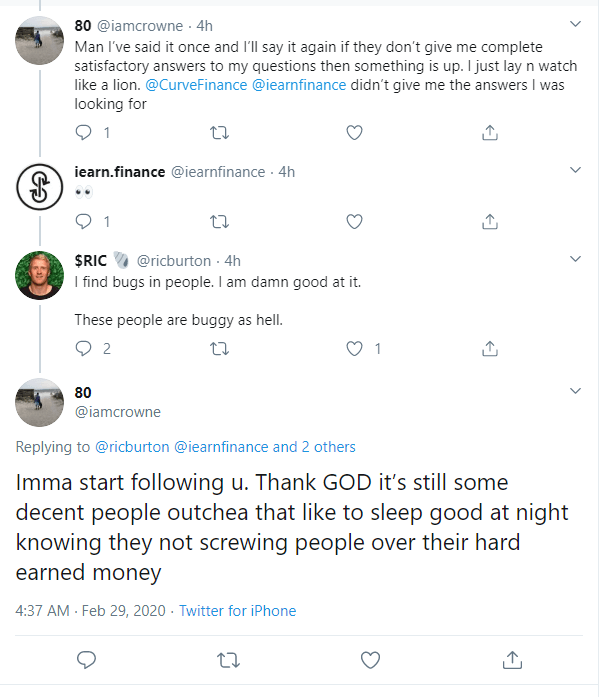Retweet the main tweet at the bottom
Screen dimensions: 608x697
click(228, 659)
